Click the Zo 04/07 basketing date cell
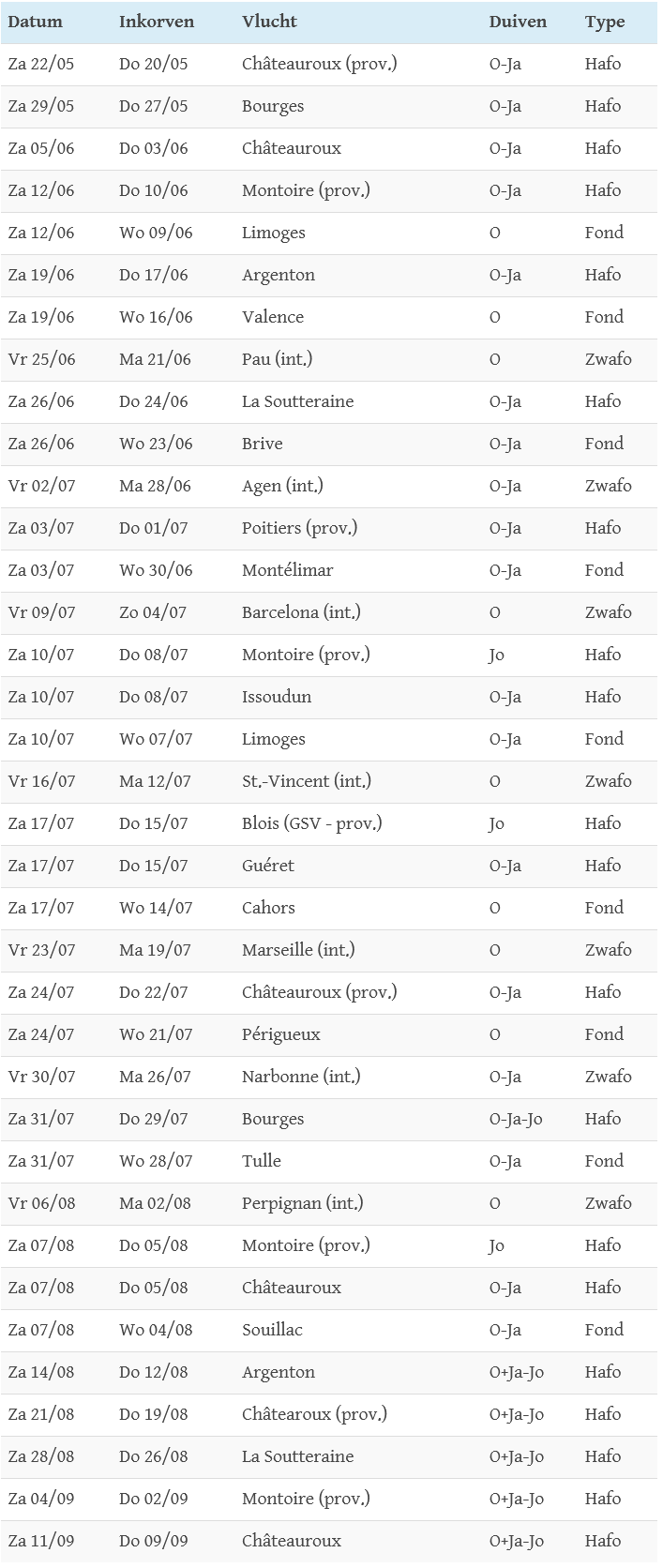This screenshot has height=1568, width=663. pos(153,612)
